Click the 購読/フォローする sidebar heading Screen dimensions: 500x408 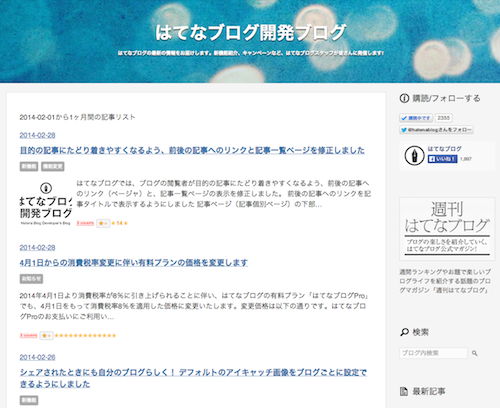tap(446, 98)
